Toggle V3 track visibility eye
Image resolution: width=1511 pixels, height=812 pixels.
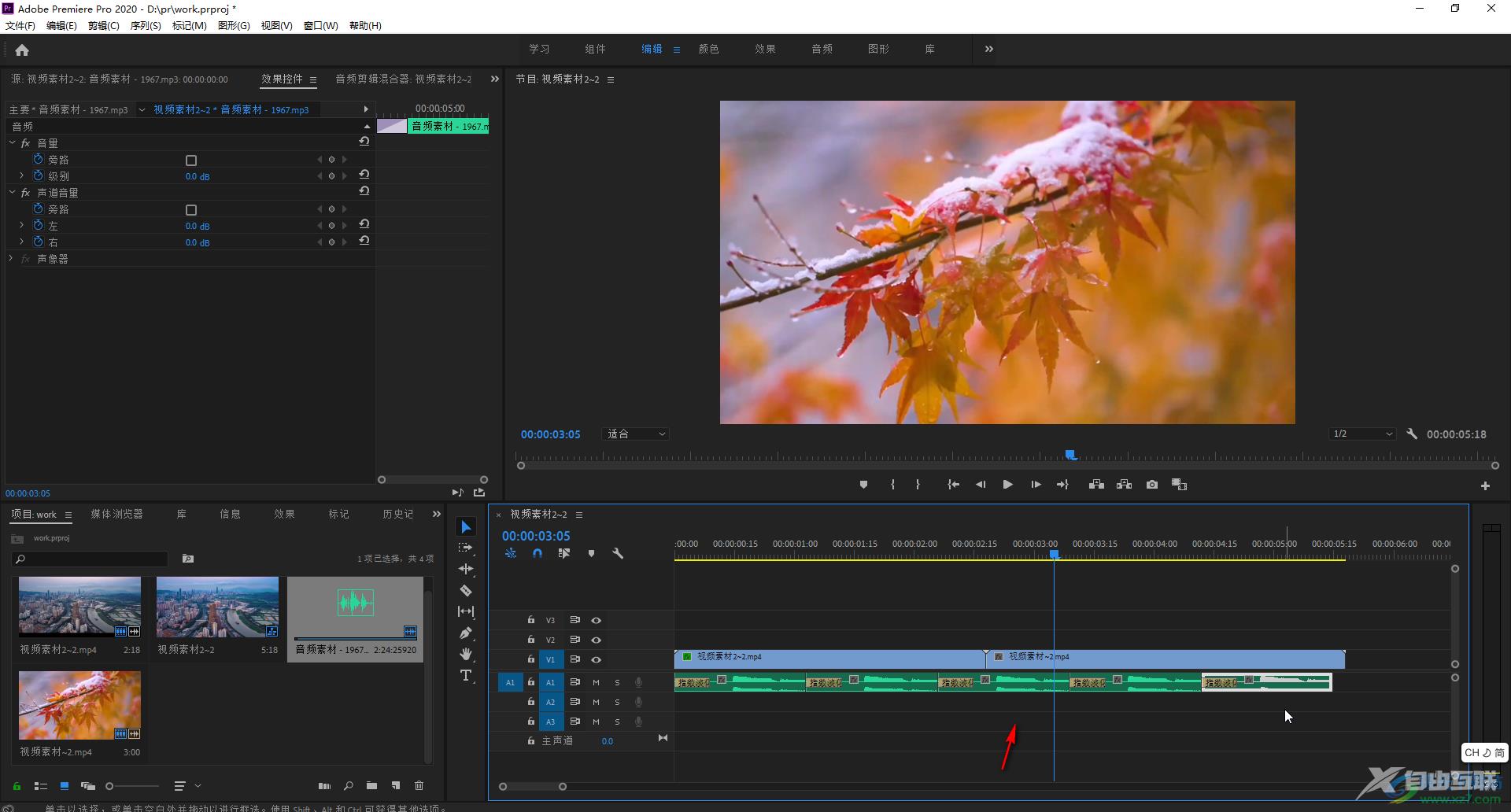point(597,621)
